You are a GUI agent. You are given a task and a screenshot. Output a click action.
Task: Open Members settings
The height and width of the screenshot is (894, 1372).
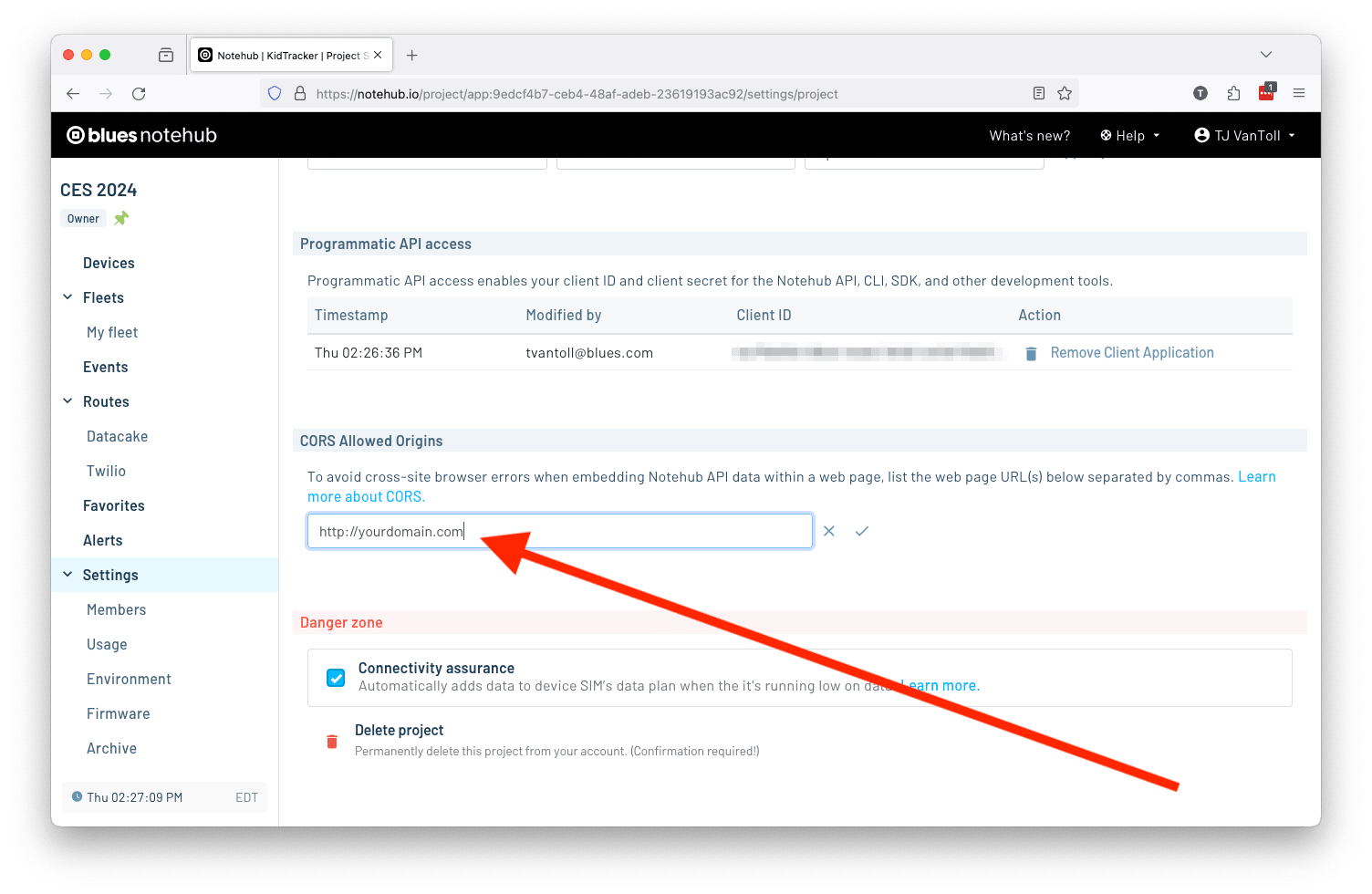coord(116,609)
